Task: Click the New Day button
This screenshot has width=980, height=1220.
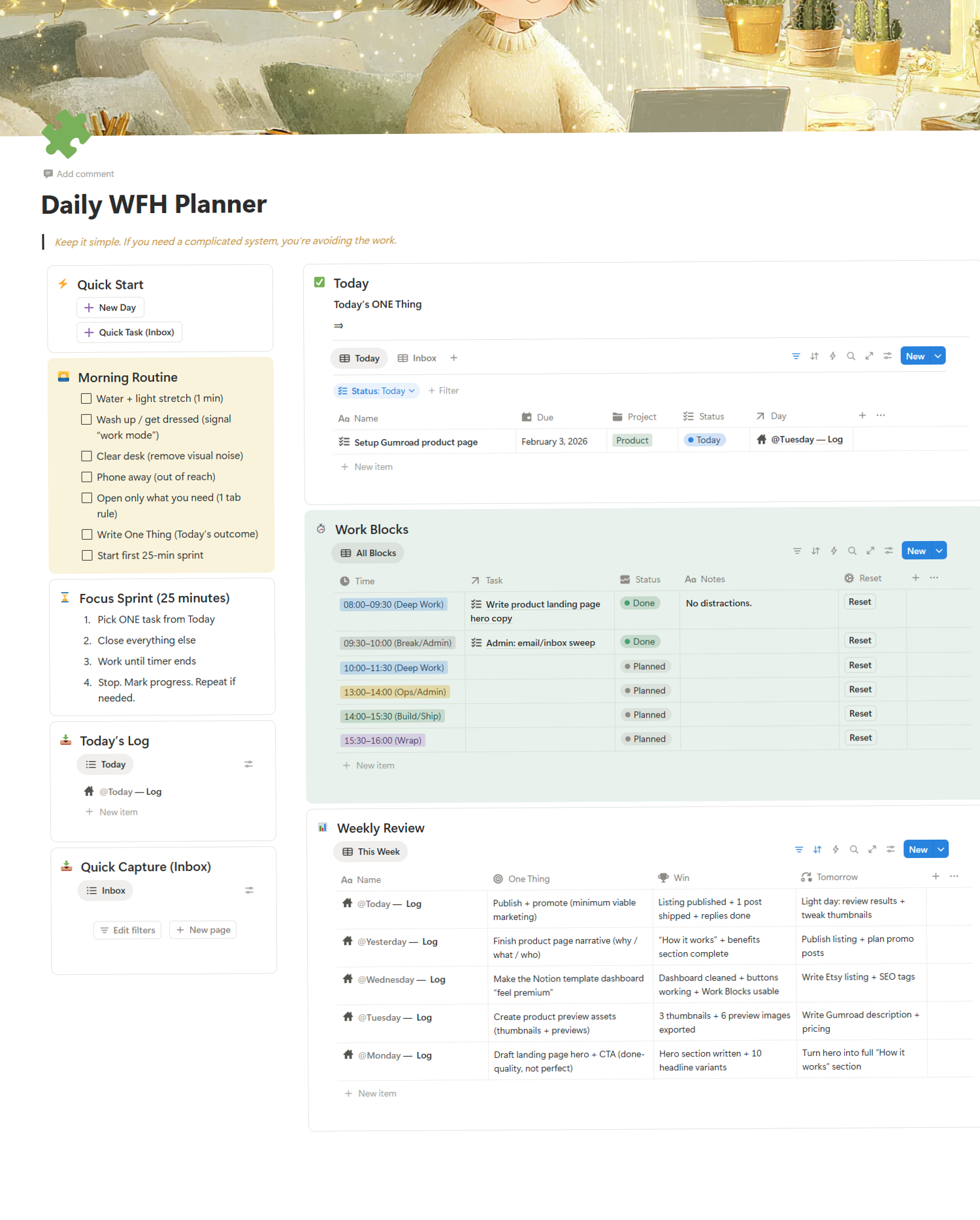Action: [110, 308]
